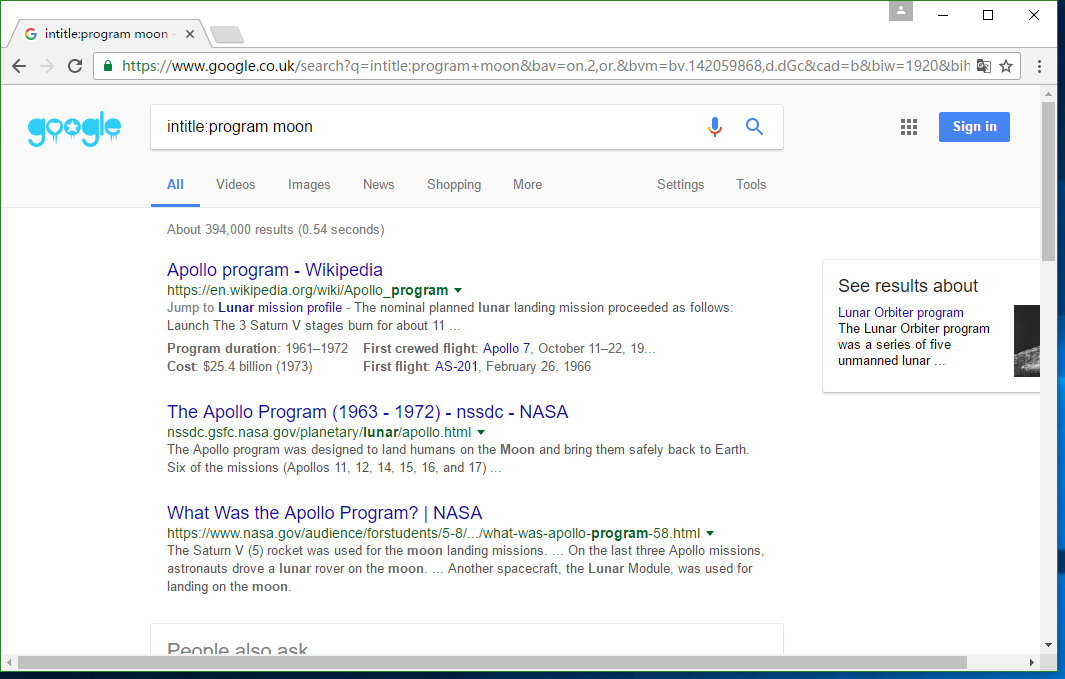Click the horizontal scrollbar left arrow
The height and width of the screenshot is (679, 1065).
coord(9,662)
